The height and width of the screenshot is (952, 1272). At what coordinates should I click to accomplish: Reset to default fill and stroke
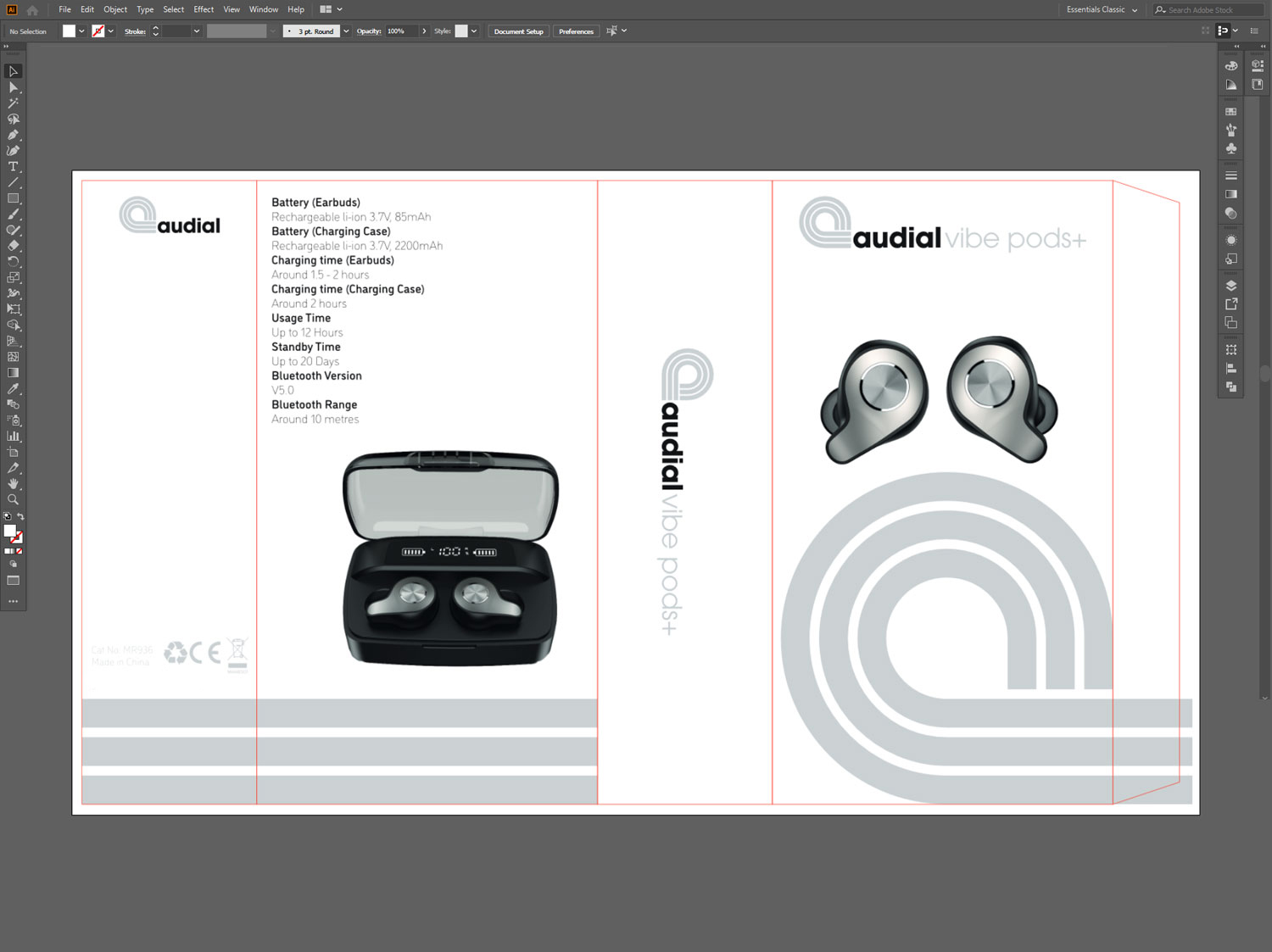[x=8, y=516]
